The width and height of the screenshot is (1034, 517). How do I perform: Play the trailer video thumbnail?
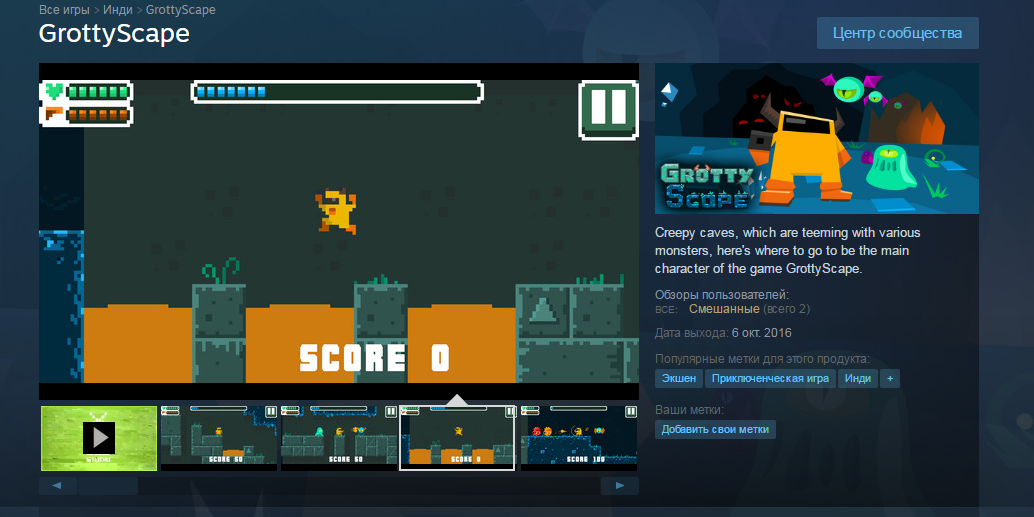coord(99,438)
